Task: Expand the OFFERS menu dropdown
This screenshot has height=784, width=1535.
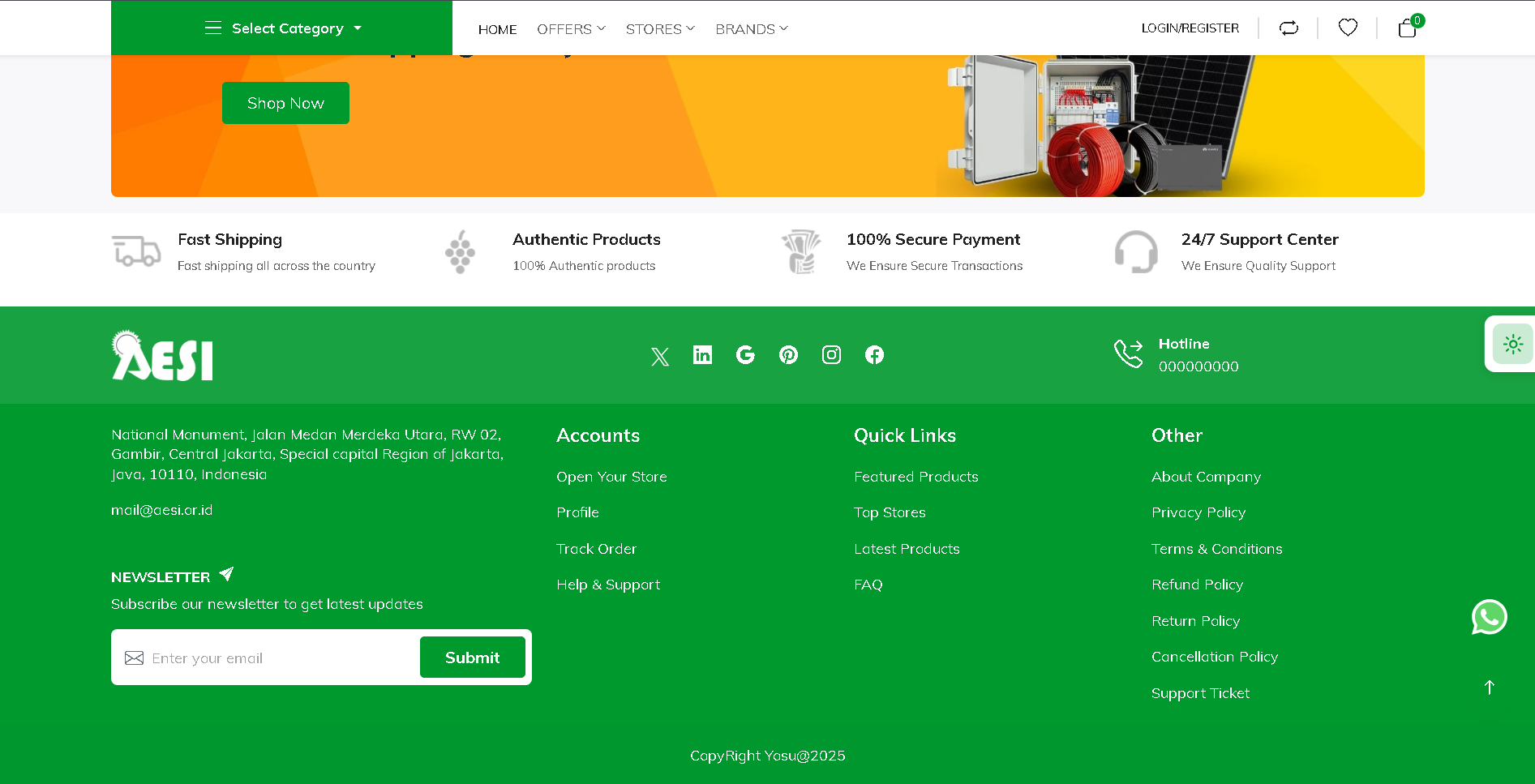Action: (x=571, y=29)
